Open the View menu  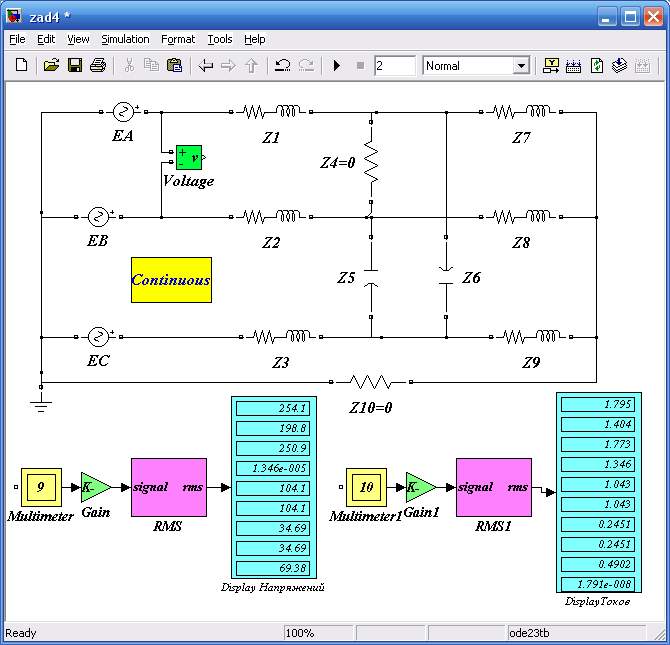point(78,39)
